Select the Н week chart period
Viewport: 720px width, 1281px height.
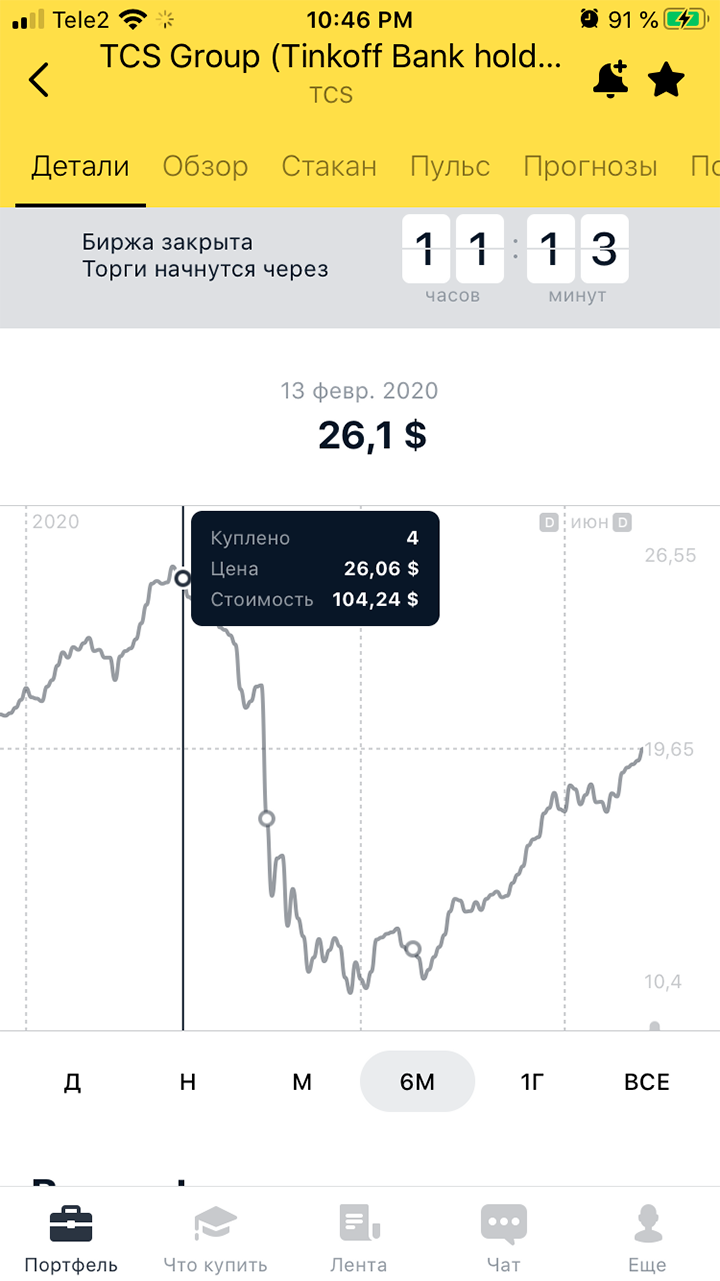pyautogui.click(x=187, y=1082)
